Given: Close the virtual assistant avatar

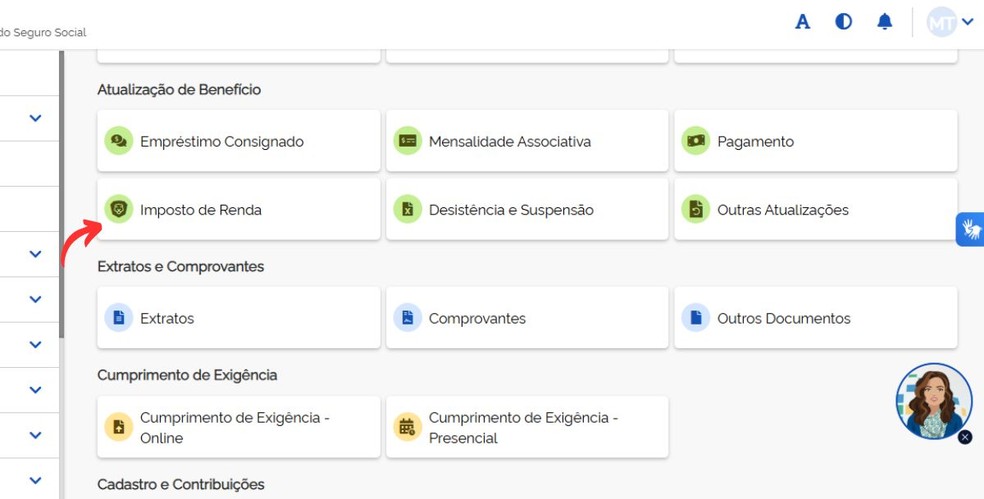Looking at the screenshot, I should [965, 437].
